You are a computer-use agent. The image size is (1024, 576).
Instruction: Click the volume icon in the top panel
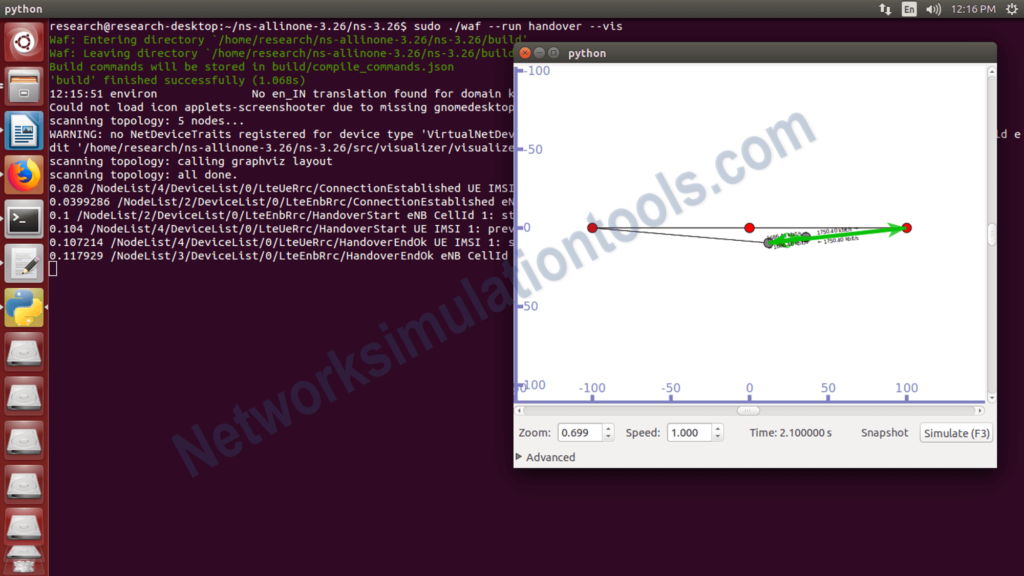933,9
